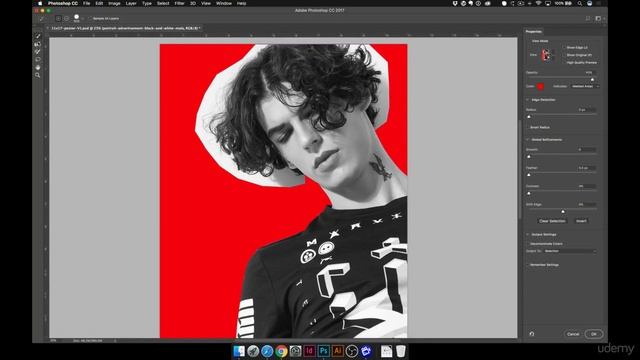Select the Brush tool in left toolbar
640x360 pixels.
pyautogui.click(x=38, y=52)
